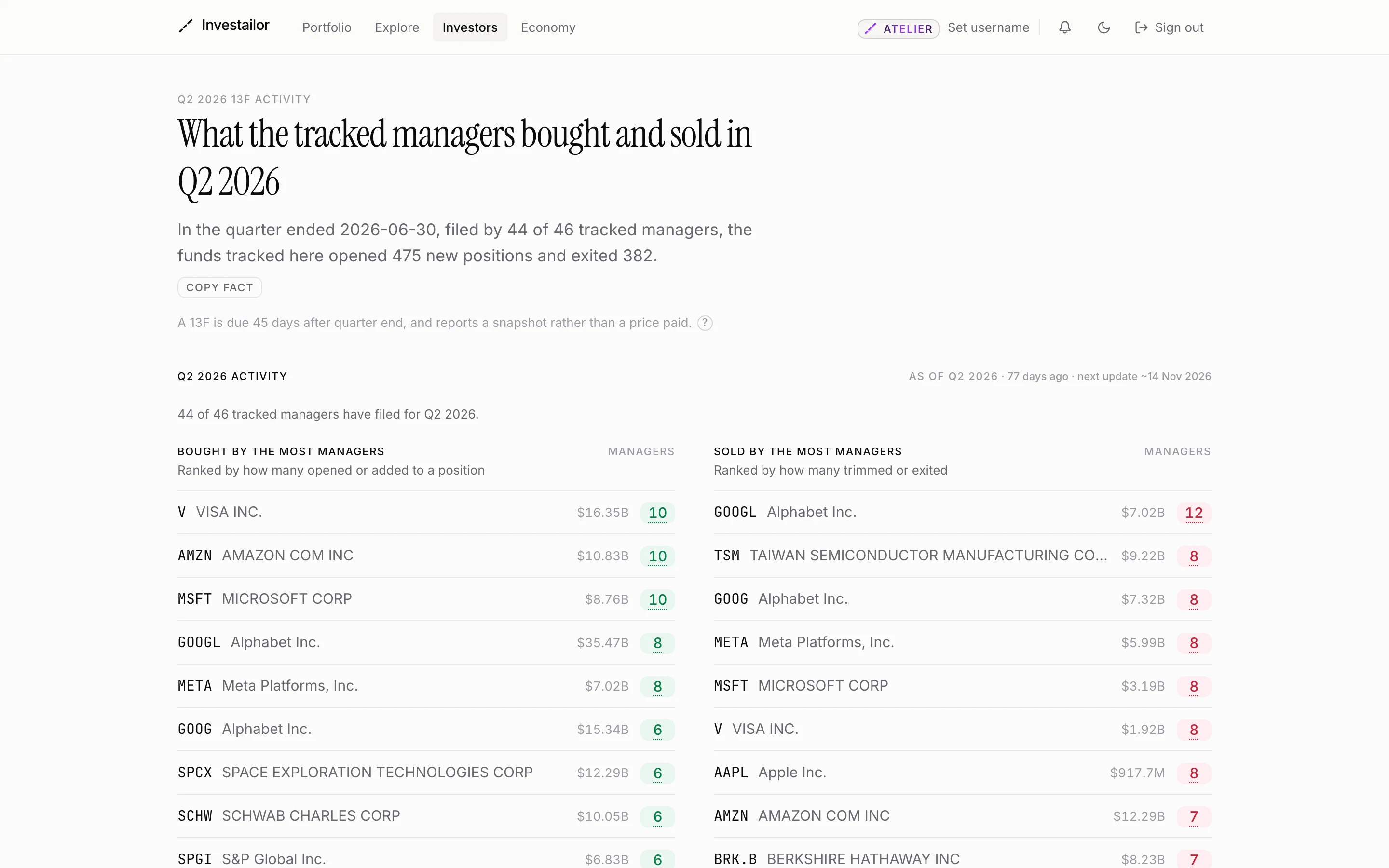Screen dimensions: 1389x868
Task: Click the Investailor brand name
Action: pyautogui.click(x=235, y=25)
